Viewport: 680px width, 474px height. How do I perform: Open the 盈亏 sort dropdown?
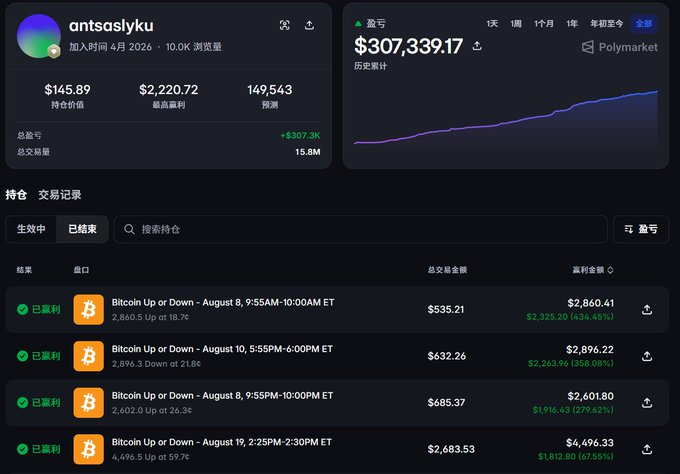(641, 229)
